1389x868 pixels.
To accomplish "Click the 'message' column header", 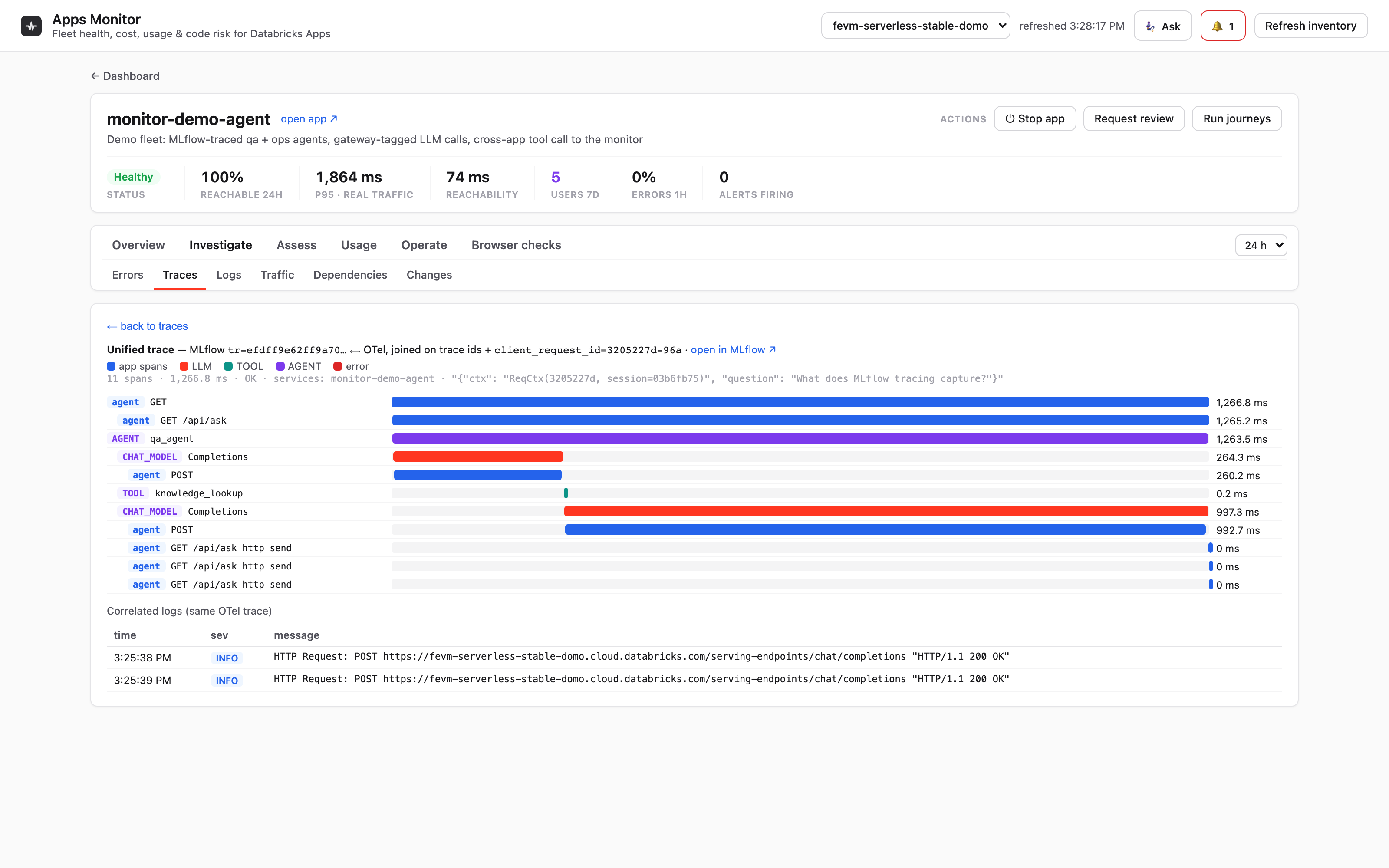I will click(x=297, y=635).
